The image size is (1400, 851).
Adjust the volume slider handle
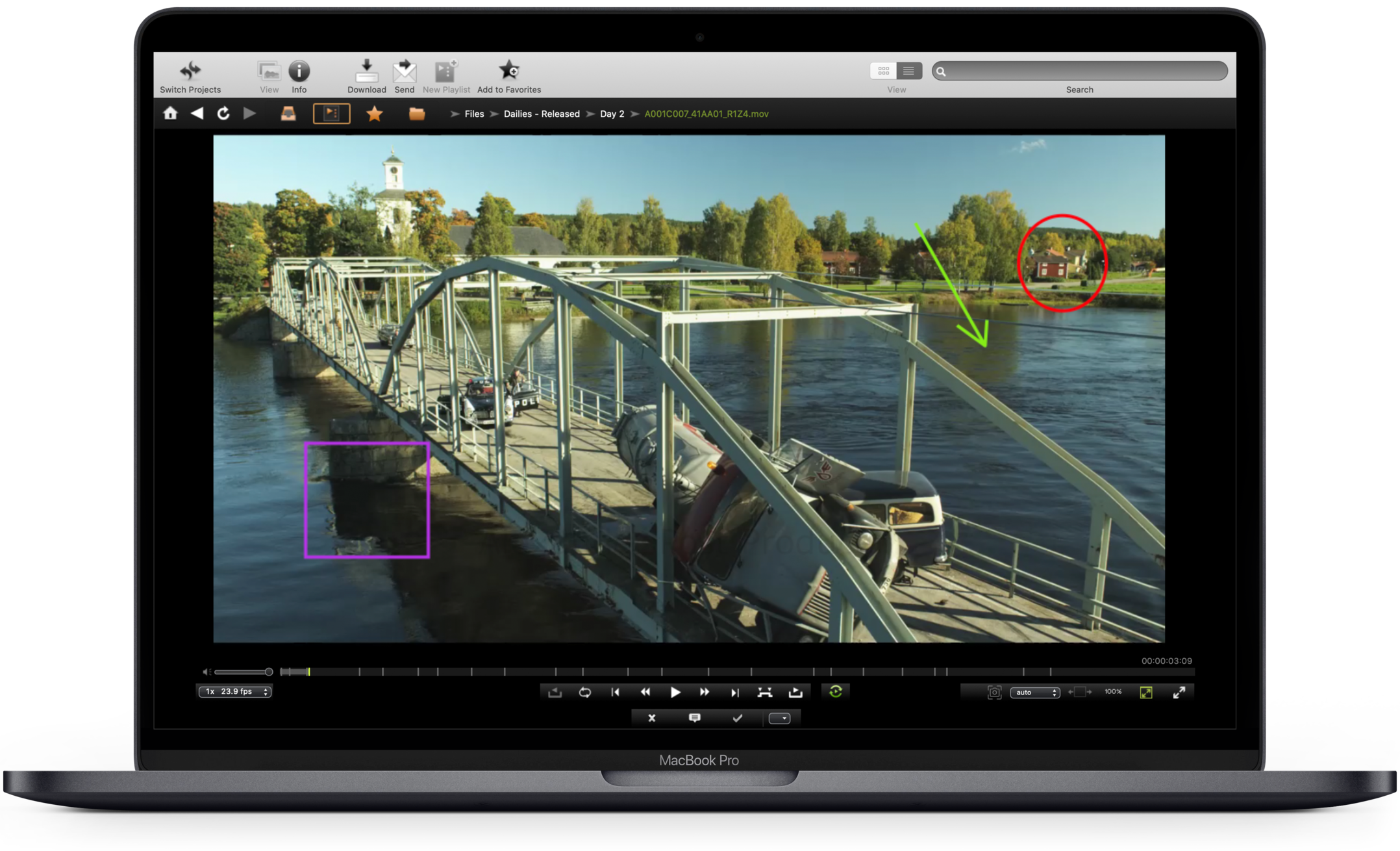click(x=268, y=672)
